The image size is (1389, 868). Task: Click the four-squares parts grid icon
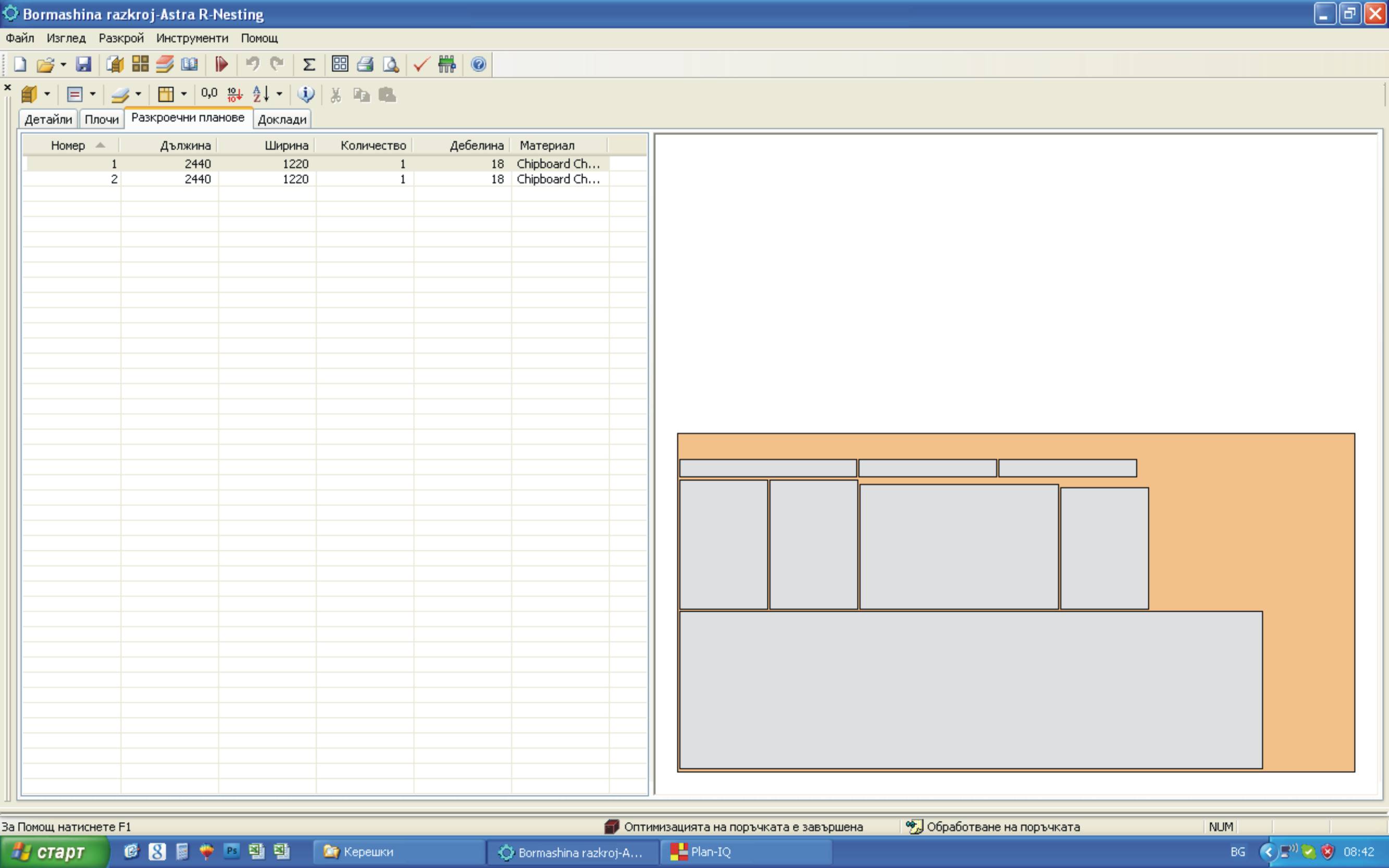(x=140, y=64)
